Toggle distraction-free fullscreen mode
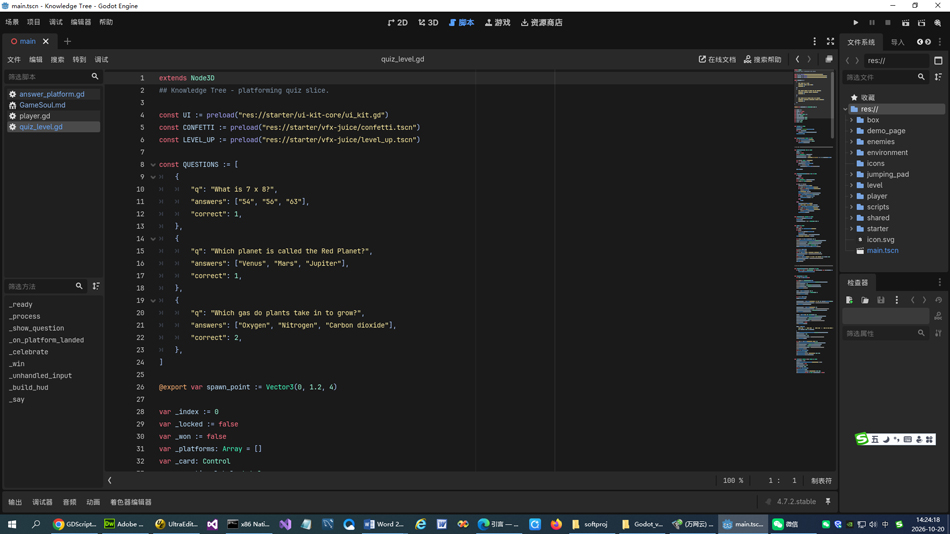Viewport: 950px width, 534px height. [831, 41]
